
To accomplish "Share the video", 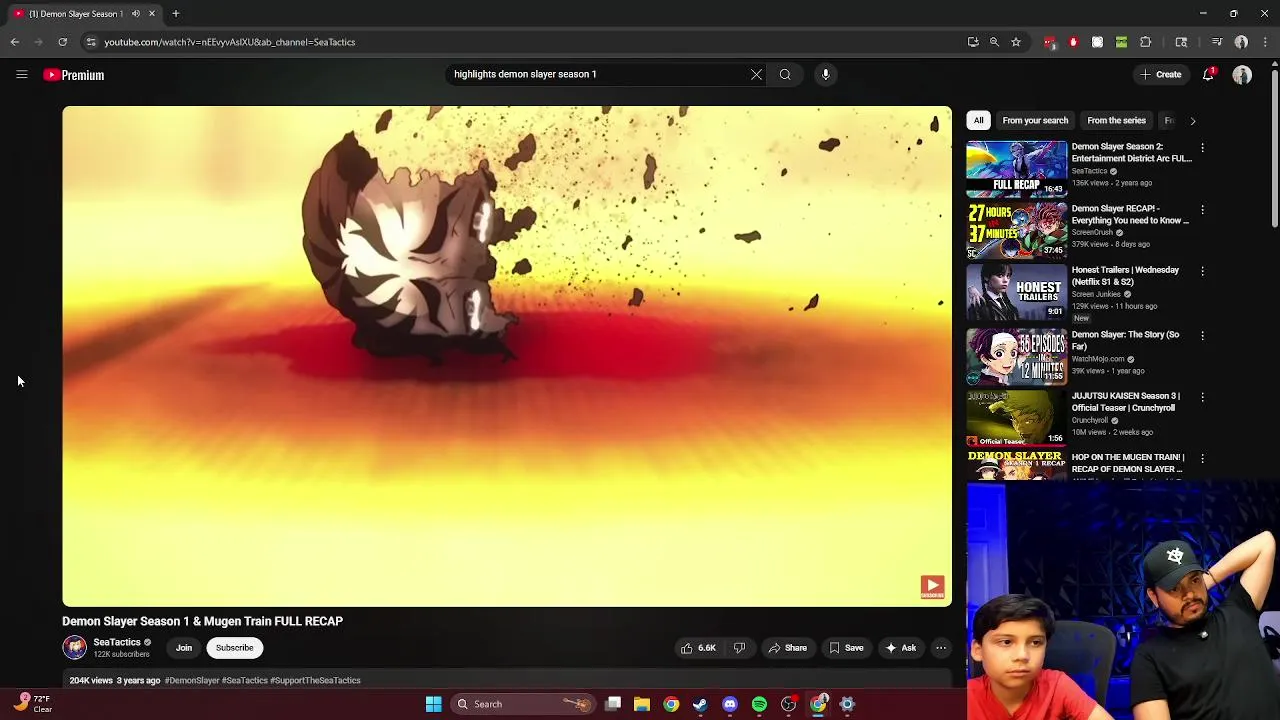I will click(788, 648).
